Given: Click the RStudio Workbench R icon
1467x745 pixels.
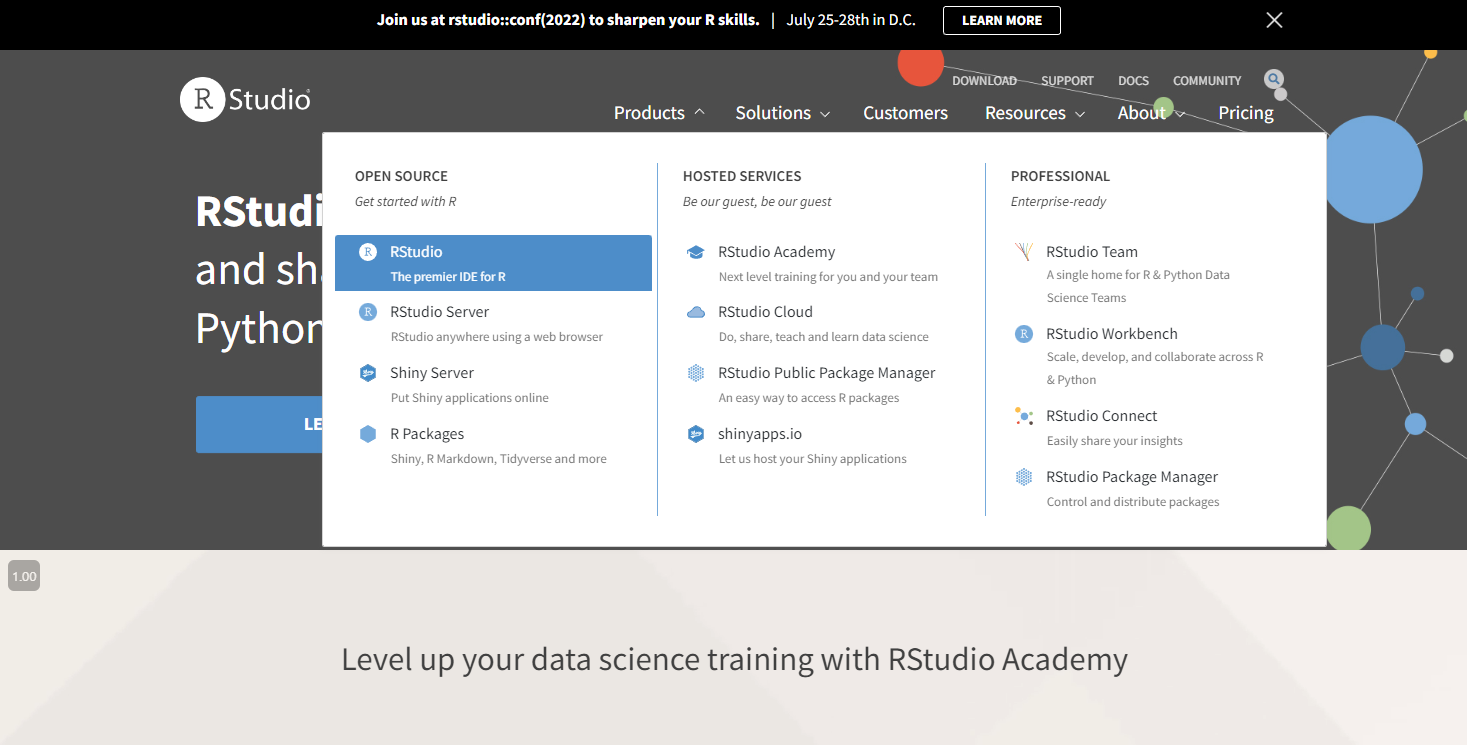Looking at the screenshot, I should pos(1024,334).
